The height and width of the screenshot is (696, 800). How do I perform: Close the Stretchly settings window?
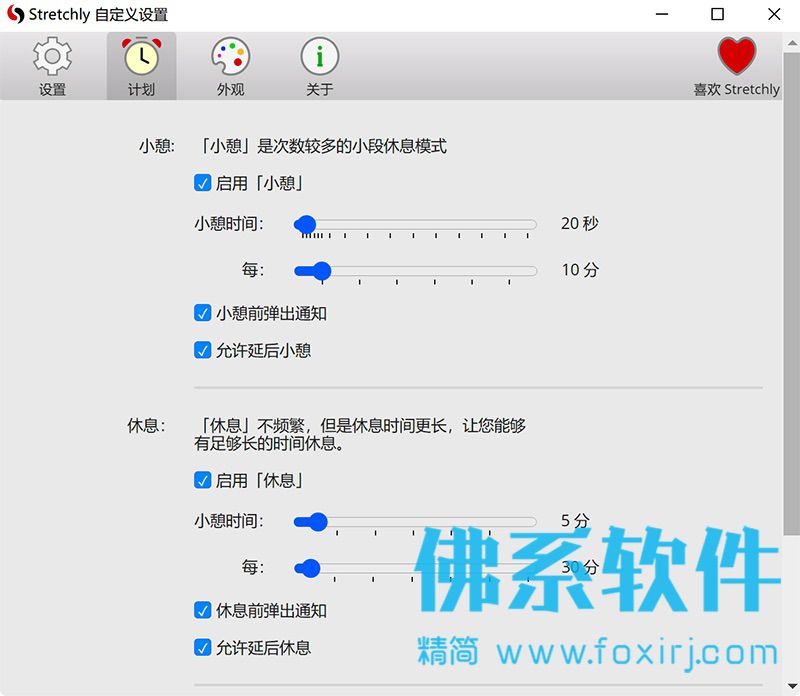pyautogui.click(x=774, y=14)
